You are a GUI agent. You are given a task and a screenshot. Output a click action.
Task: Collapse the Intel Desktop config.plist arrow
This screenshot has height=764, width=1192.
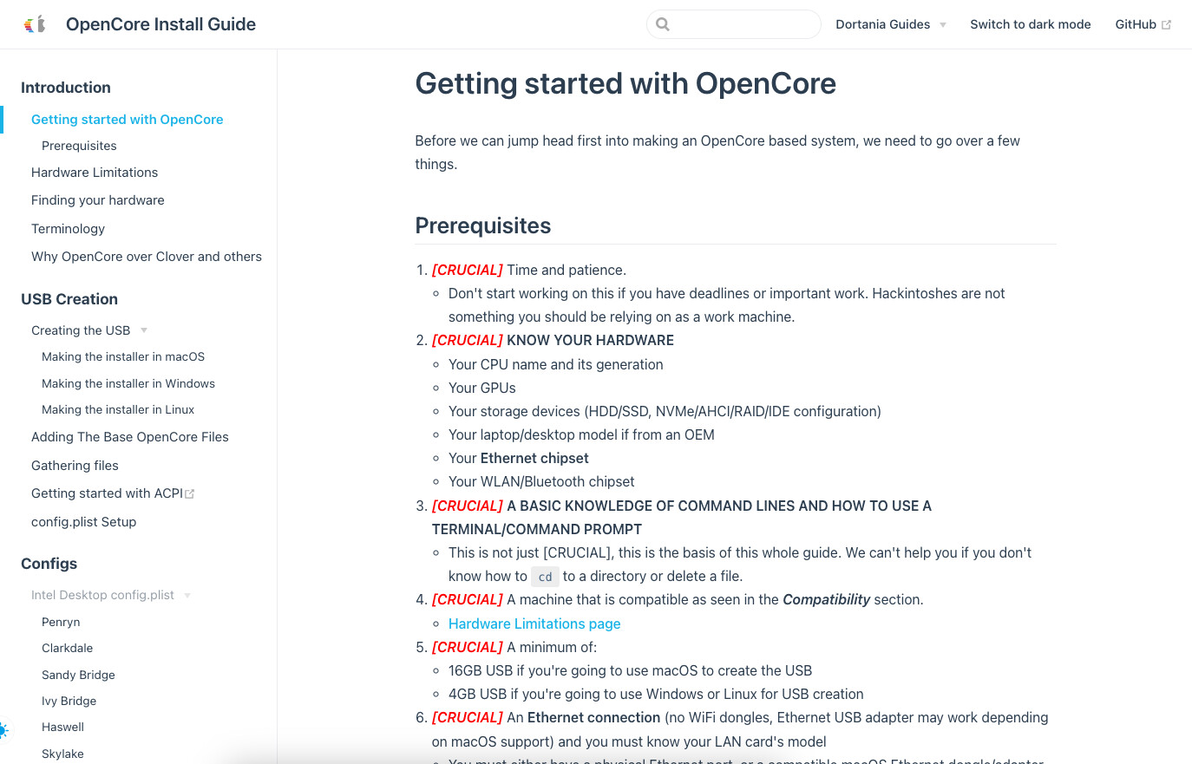point(187,595)
